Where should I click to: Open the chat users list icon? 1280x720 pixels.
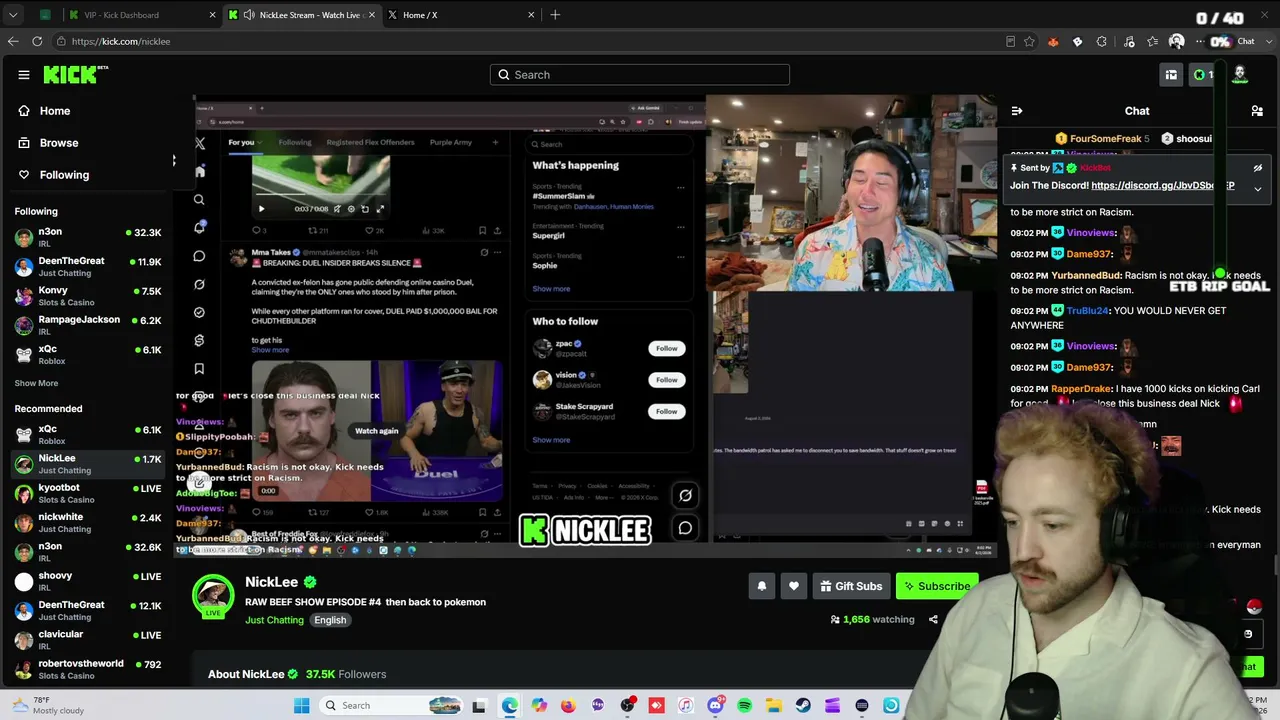tap(1257, 111)
